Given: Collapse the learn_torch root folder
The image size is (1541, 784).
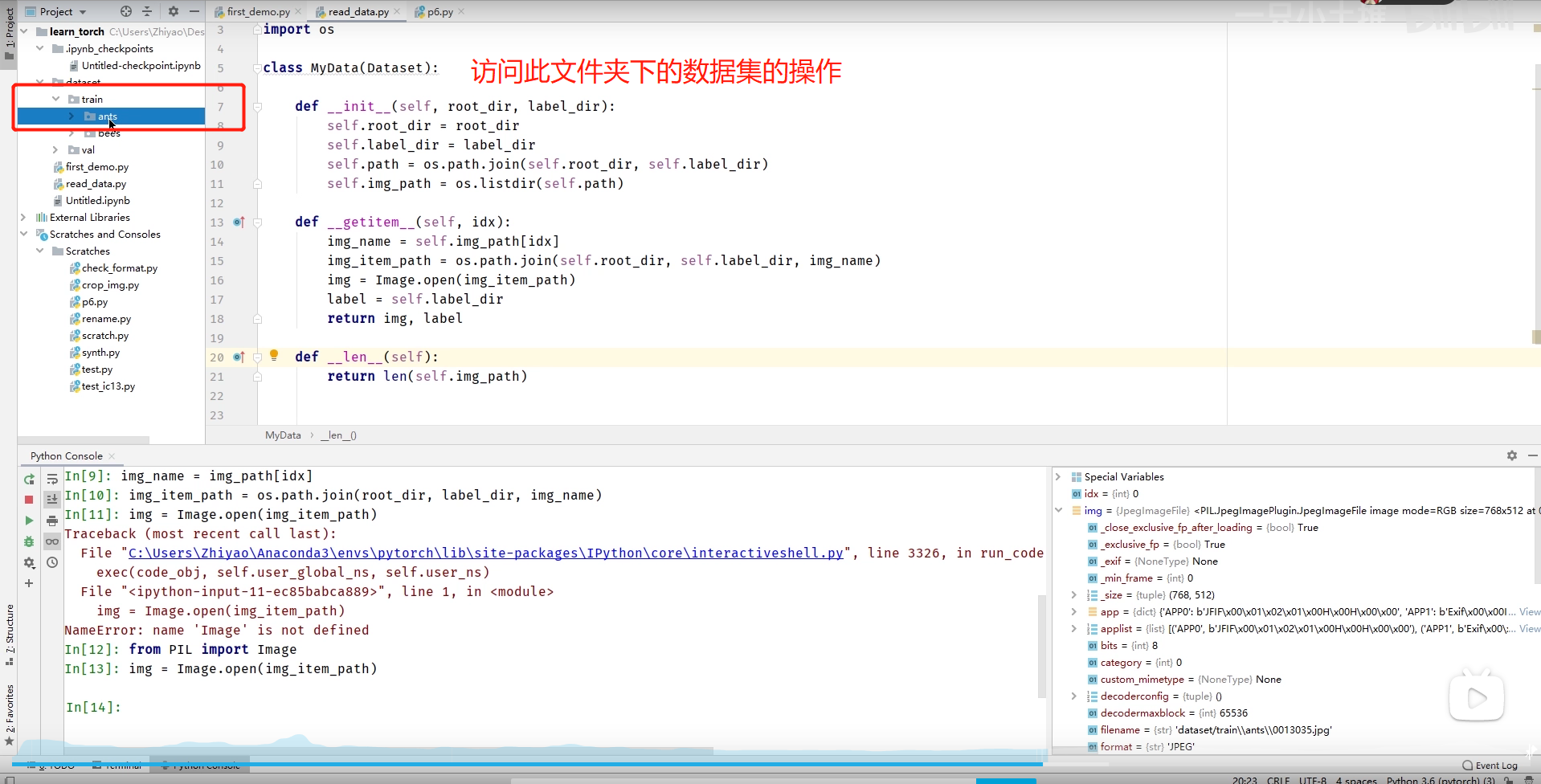Looking at the screenshot, I should point(24,31).
